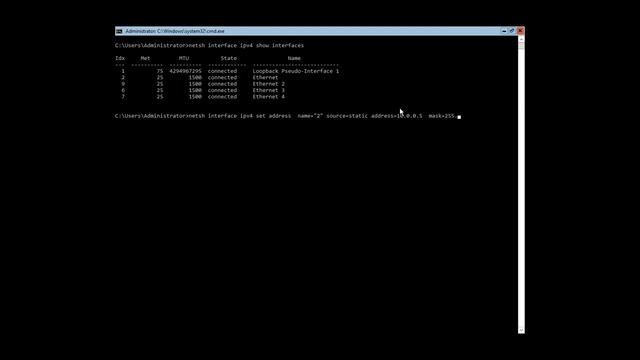640x360 pixels.
Task: Restore down the command prompt window
Action: (511, 31)
